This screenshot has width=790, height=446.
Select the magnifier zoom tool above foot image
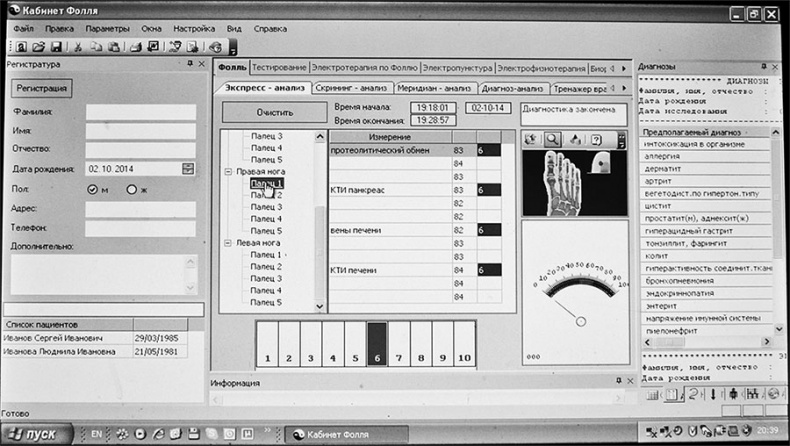[552, 139]
